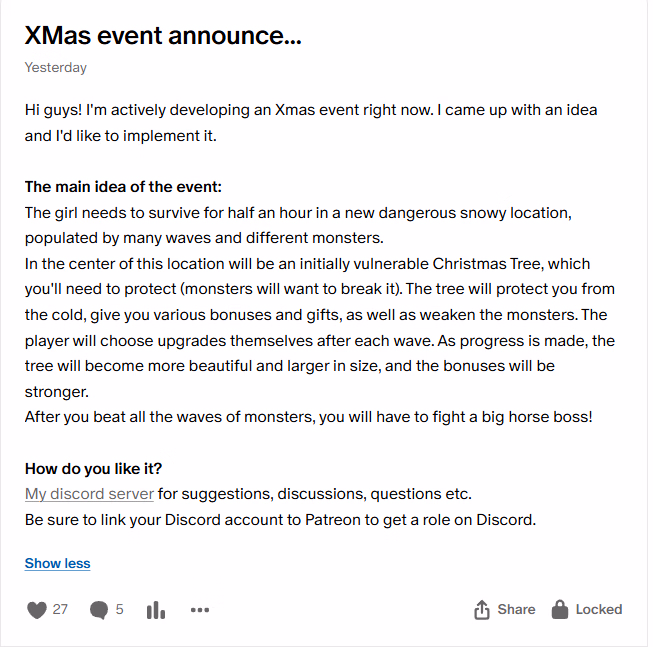Click the like count number 27
Viewport: 653px width, 647px height.
[x=60, y=609]
